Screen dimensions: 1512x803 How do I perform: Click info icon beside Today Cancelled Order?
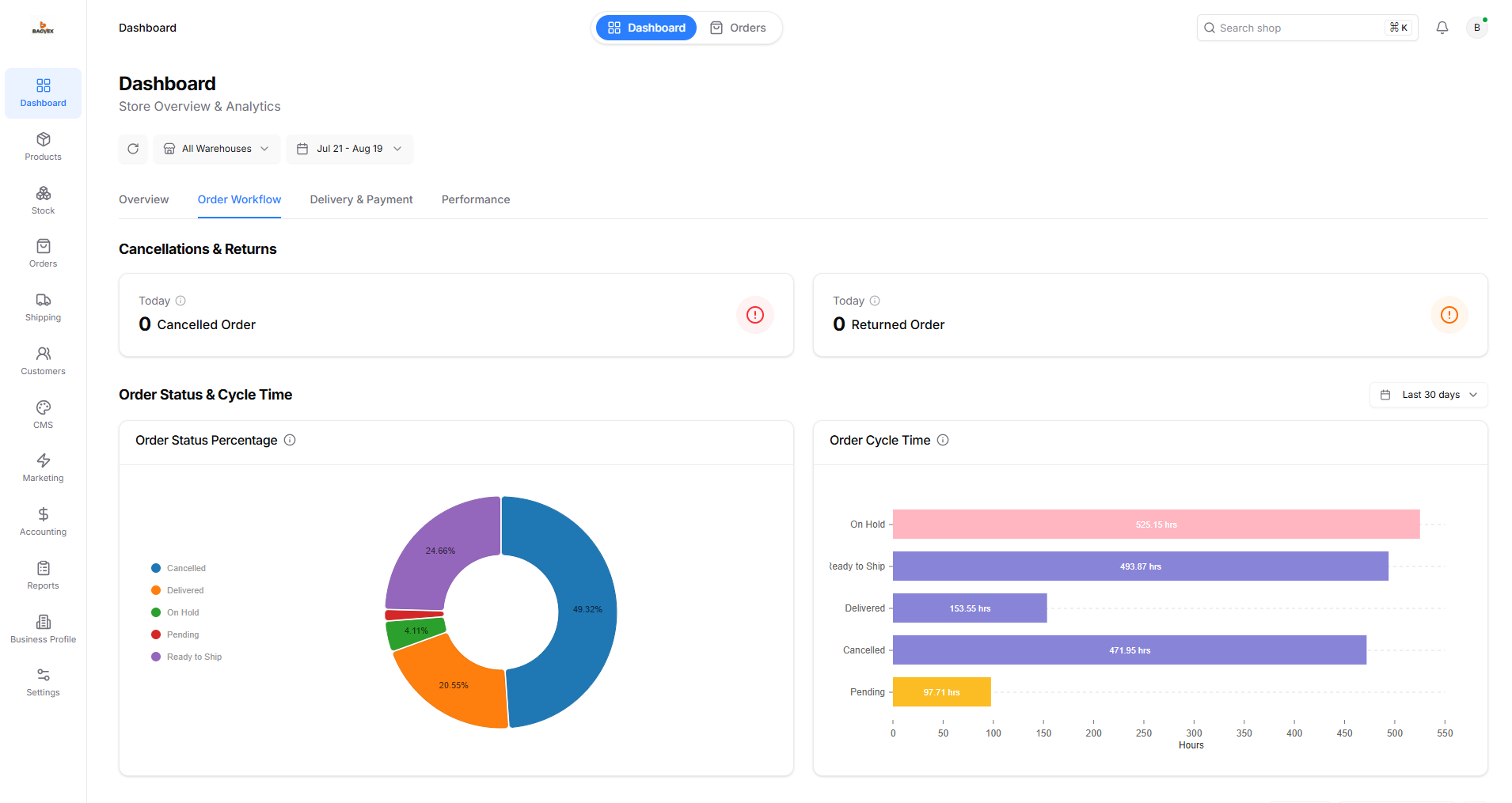[x=180, y=301]
